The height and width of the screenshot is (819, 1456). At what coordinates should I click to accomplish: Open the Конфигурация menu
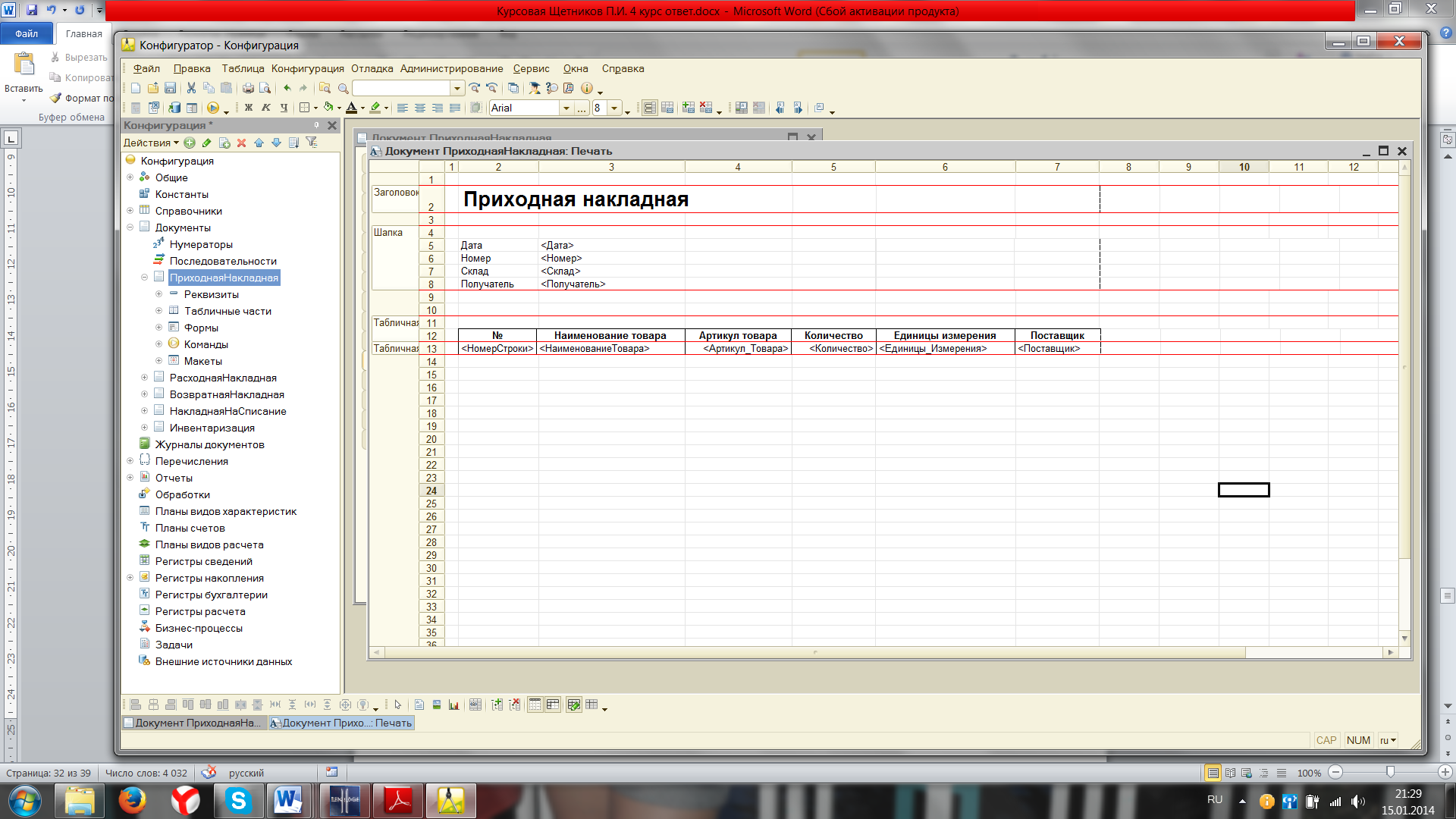coord(307,68)
